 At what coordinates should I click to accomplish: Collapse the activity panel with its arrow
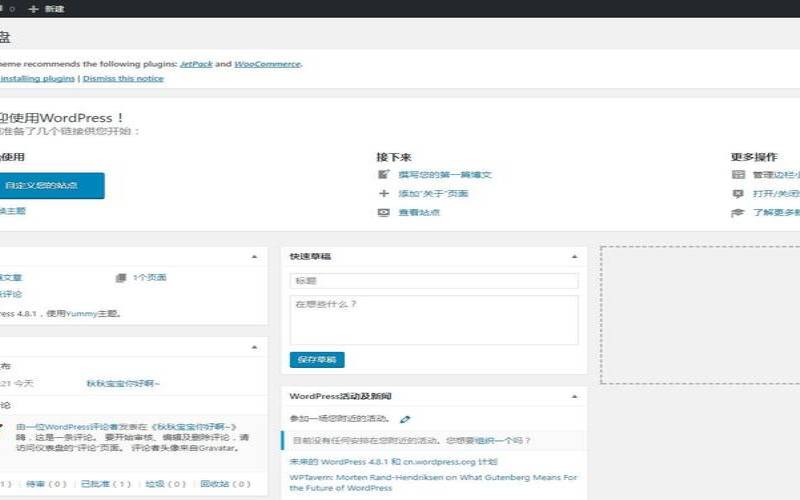pos(255,347)
